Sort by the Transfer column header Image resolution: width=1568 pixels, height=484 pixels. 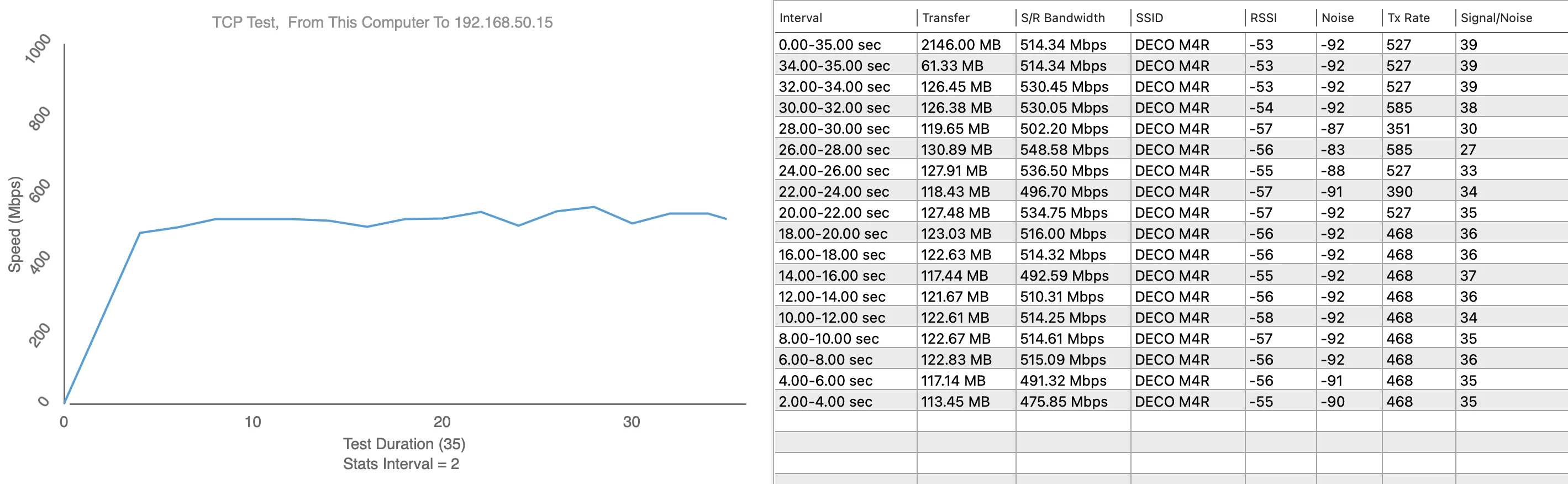(x=945, y=18)
